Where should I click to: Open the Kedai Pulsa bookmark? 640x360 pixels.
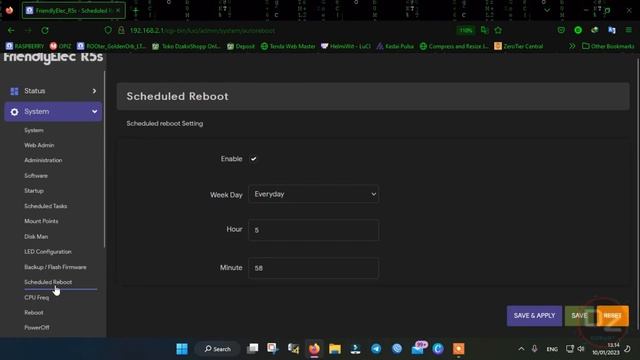395,46
